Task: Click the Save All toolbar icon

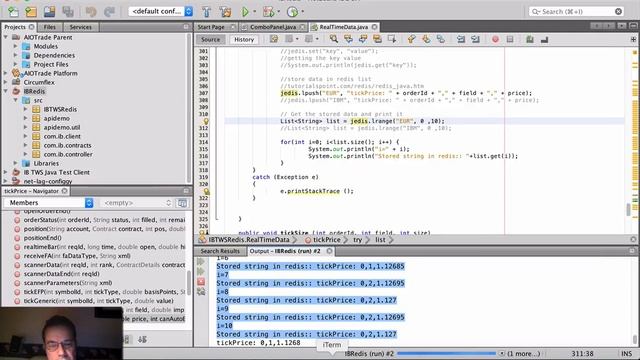Action: [68, 11]
